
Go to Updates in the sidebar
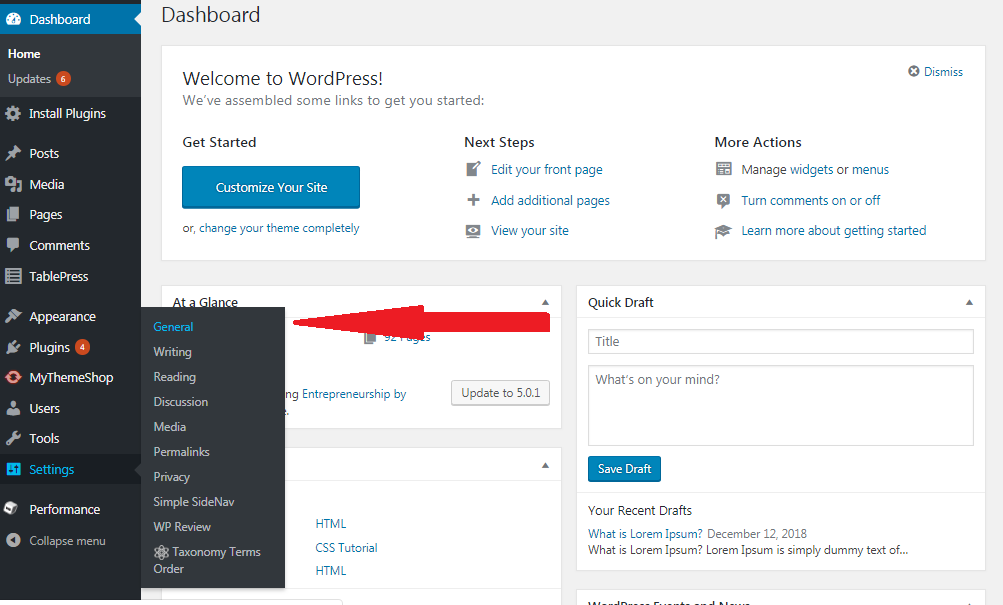29,79
